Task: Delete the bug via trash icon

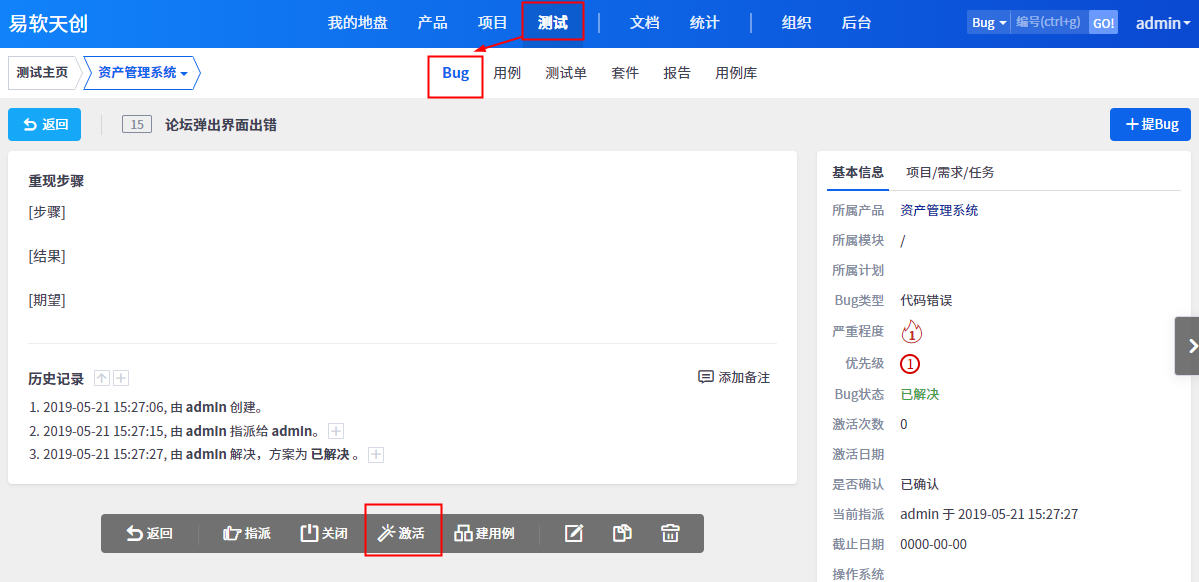Action: point(670,533)
